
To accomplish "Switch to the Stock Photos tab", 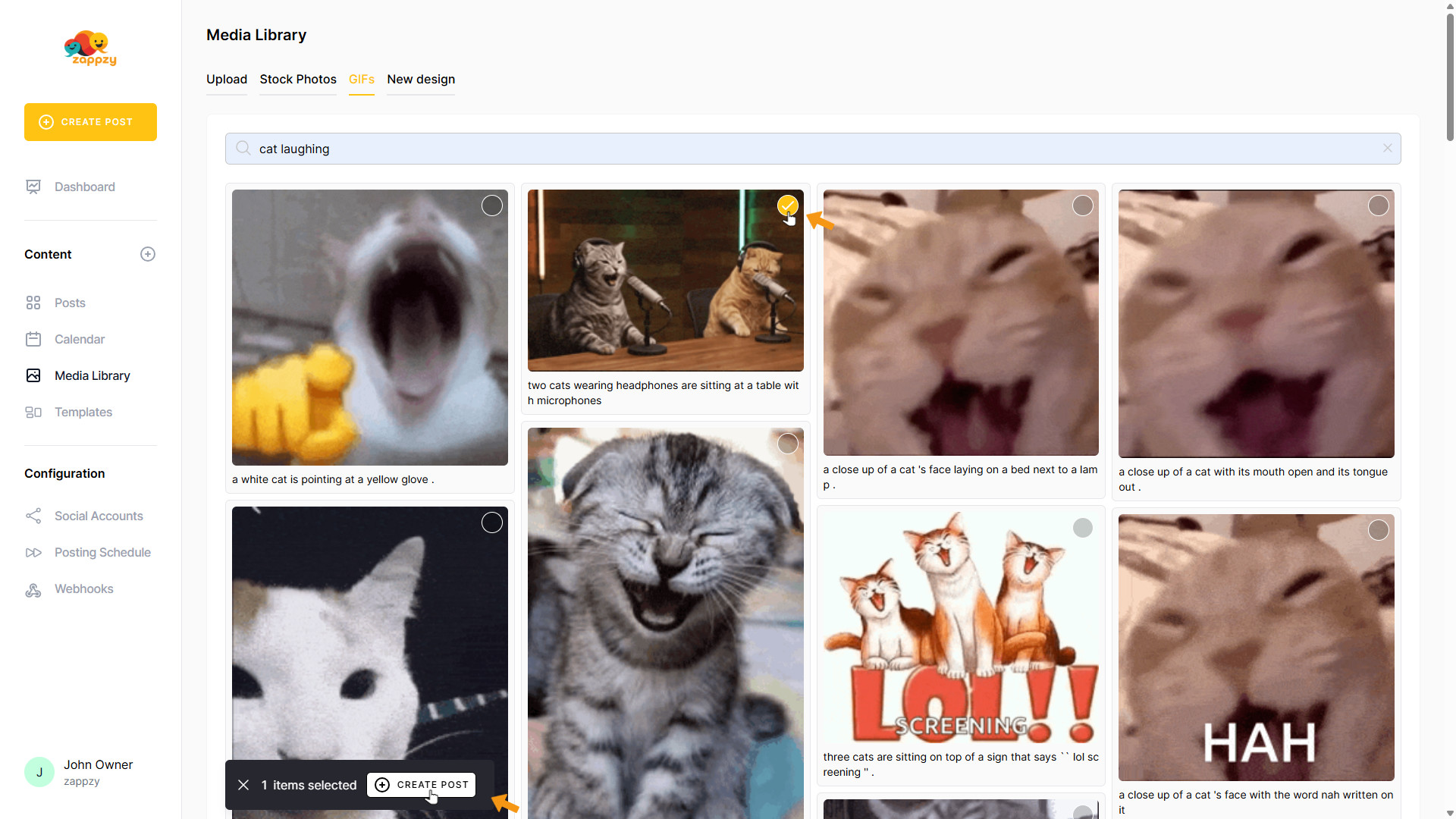I will 298,80.
